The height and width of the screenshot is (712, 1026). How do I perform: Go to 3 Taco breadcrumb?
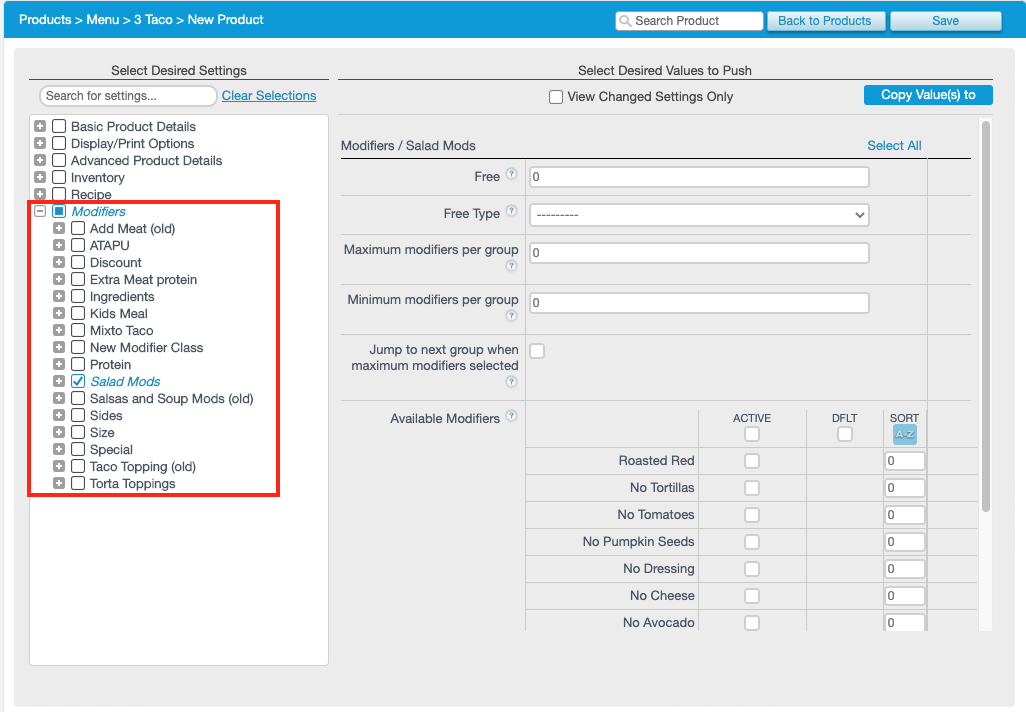pos(153,20)
